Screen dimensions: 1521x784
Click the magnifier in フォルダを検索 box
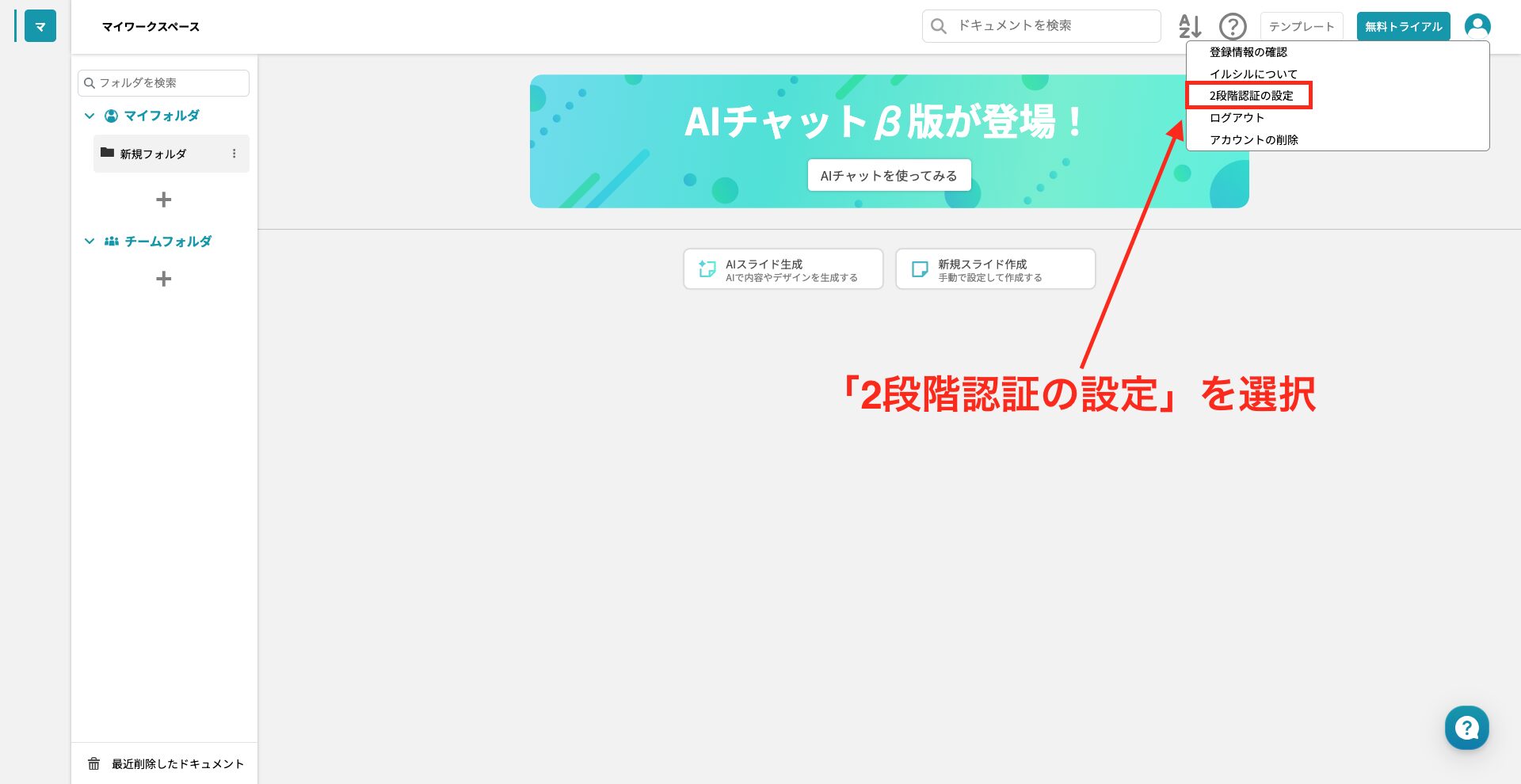(90, 82)
